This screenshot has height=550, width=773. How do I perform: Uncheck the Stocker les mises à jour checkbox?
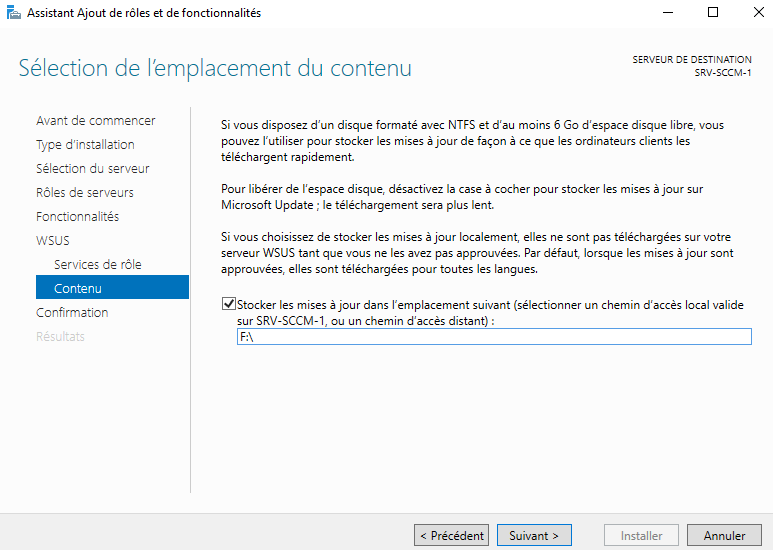(x=229, y=304)
